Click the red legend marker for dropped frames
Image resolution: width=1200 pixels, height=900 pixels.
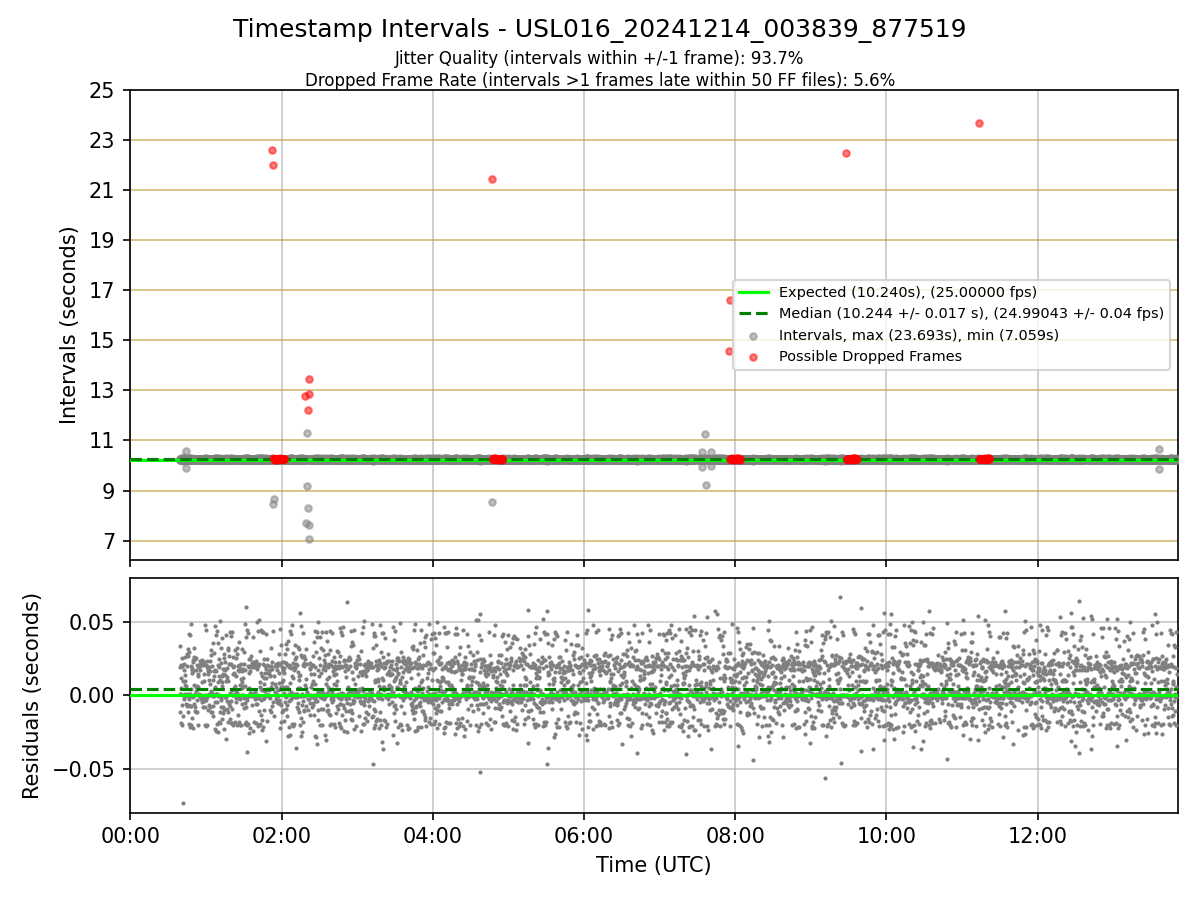(754, 356)
